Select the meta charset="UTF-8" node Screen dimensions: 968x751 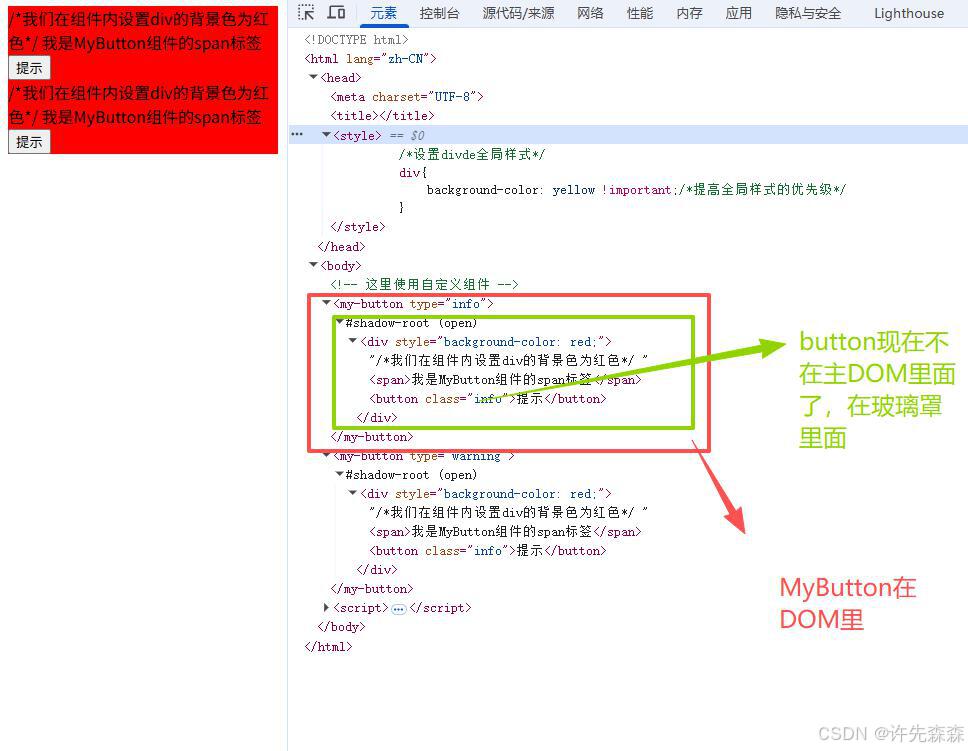407,97
